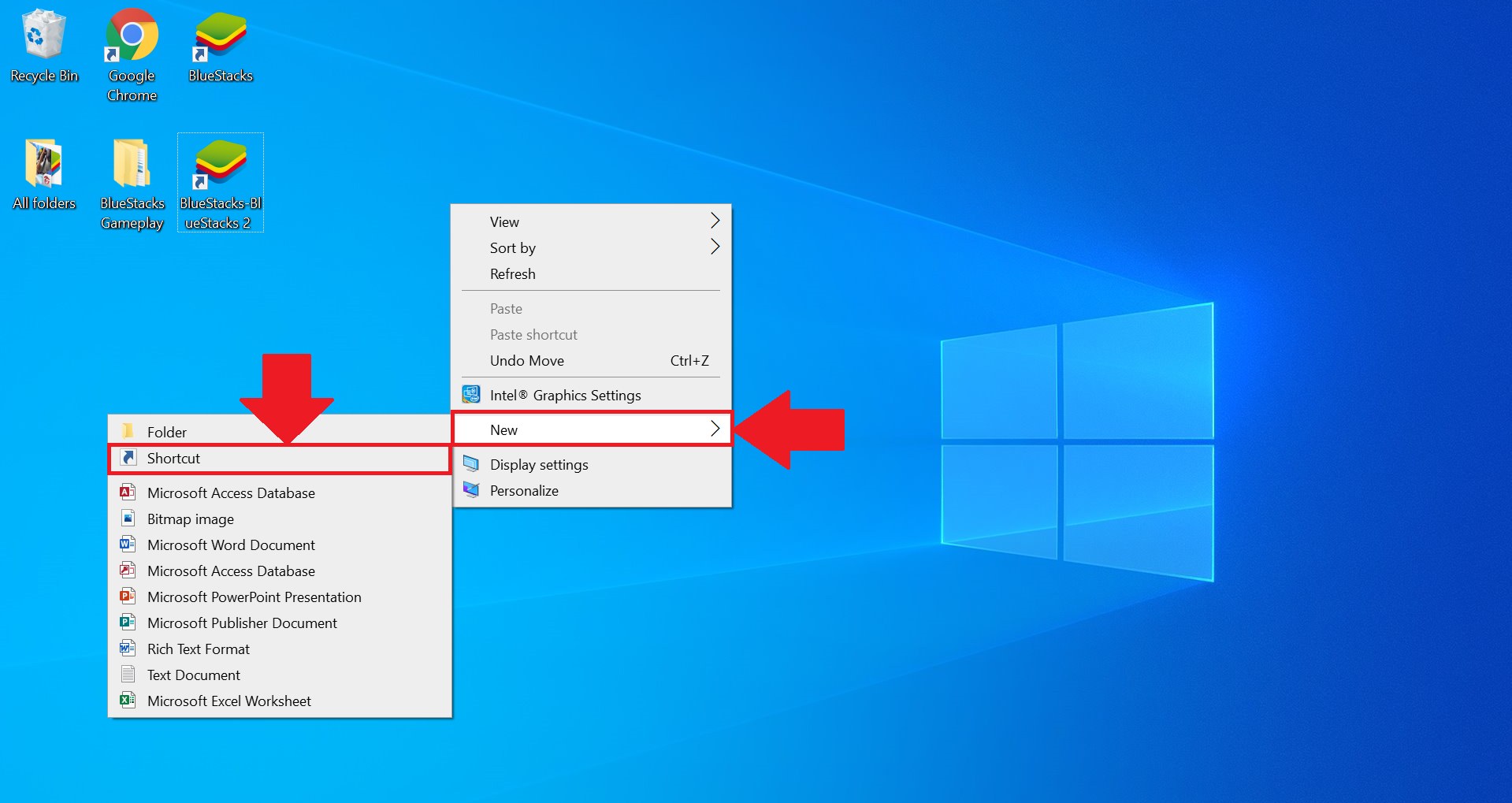Click the Personalize menu icon

click(471, 490)
